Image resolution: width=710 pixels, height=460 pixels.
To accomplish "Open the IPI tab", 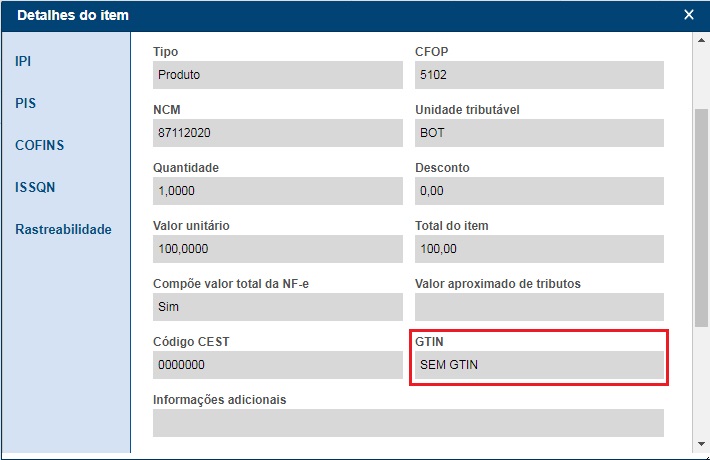I will (x=23, y=61).
